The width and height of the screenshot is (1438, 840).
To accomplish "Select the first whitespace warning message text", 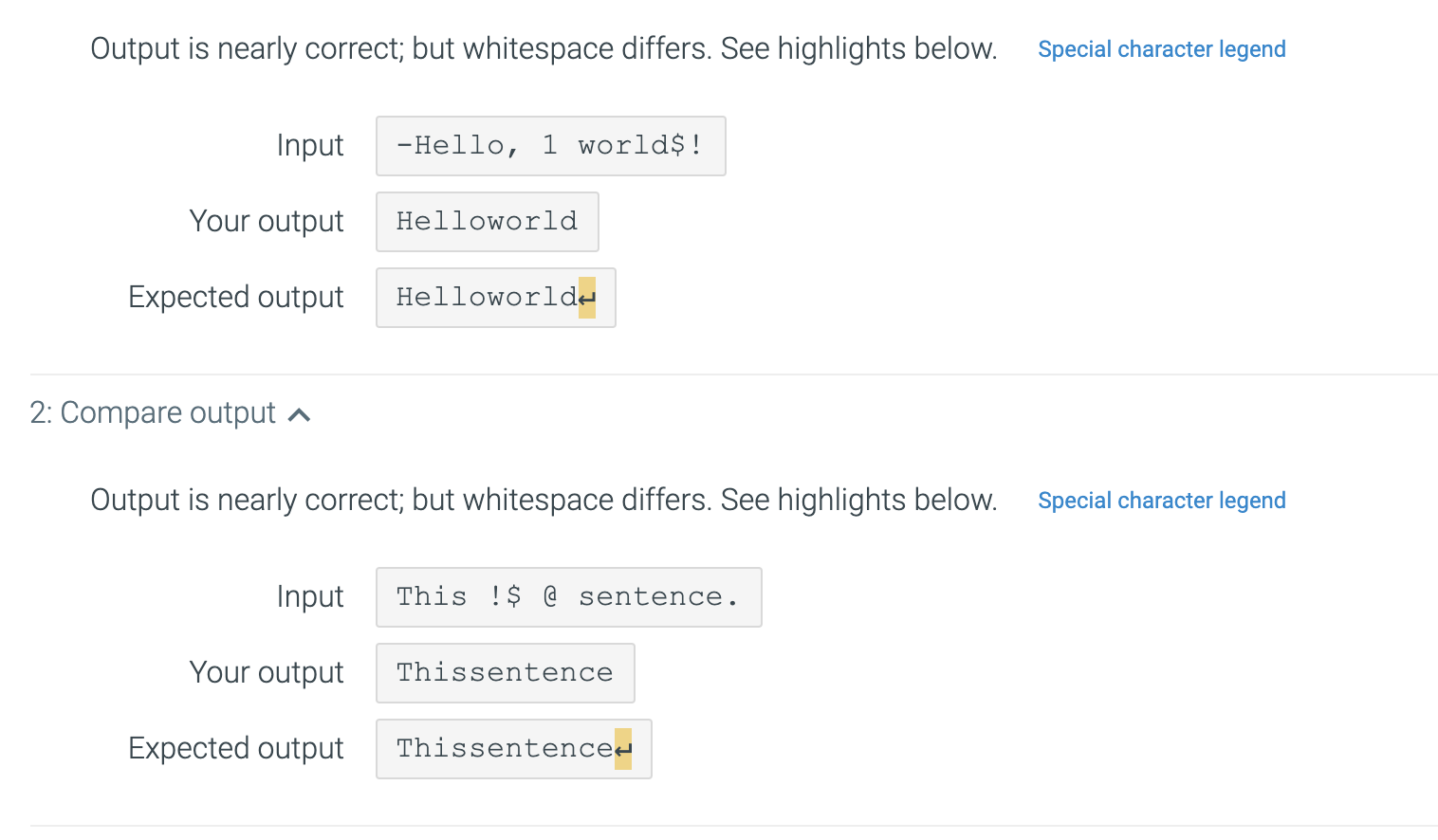I will [x=543, y=48].
